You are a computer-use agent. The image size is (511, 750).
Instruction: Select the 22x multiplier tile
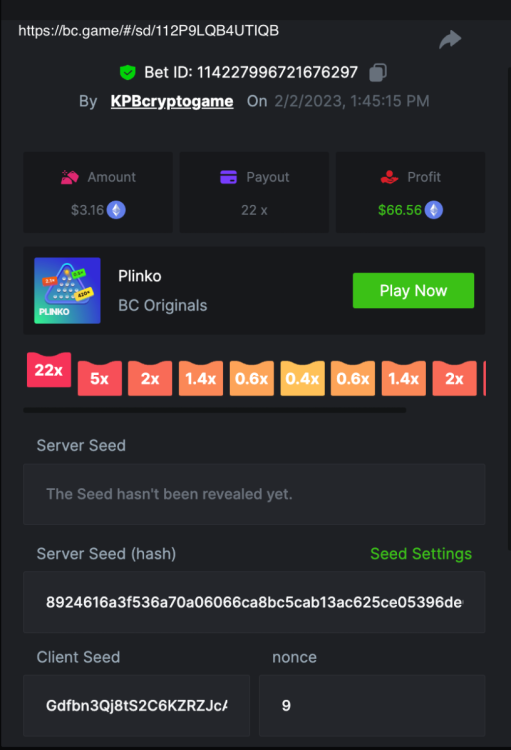pos(49,370)
